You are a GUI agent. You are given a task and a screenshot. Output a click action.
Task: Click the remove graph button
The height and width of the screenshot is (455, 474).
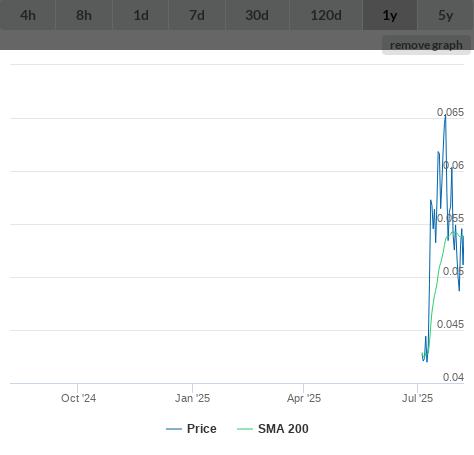coord(426,45)
